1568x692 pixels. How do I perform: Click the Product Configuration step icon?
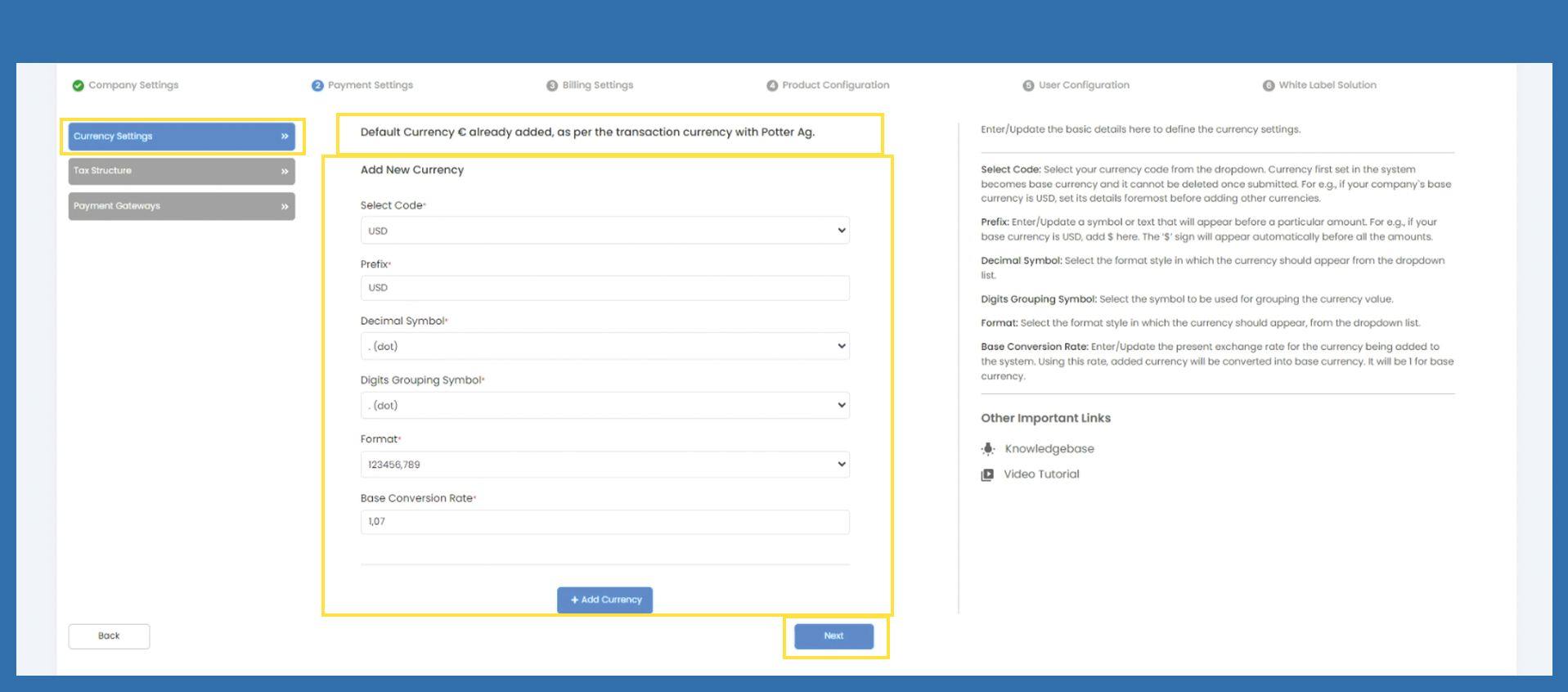[771, 86]
